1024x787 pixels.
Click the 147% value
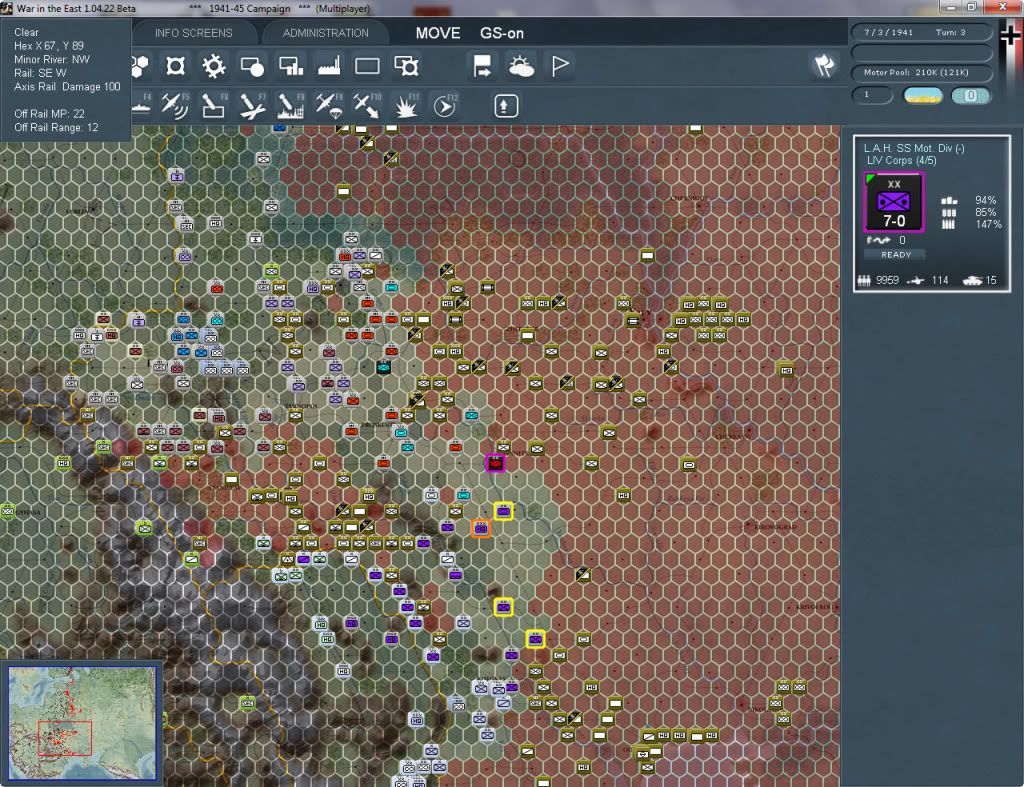coord(988,225)
